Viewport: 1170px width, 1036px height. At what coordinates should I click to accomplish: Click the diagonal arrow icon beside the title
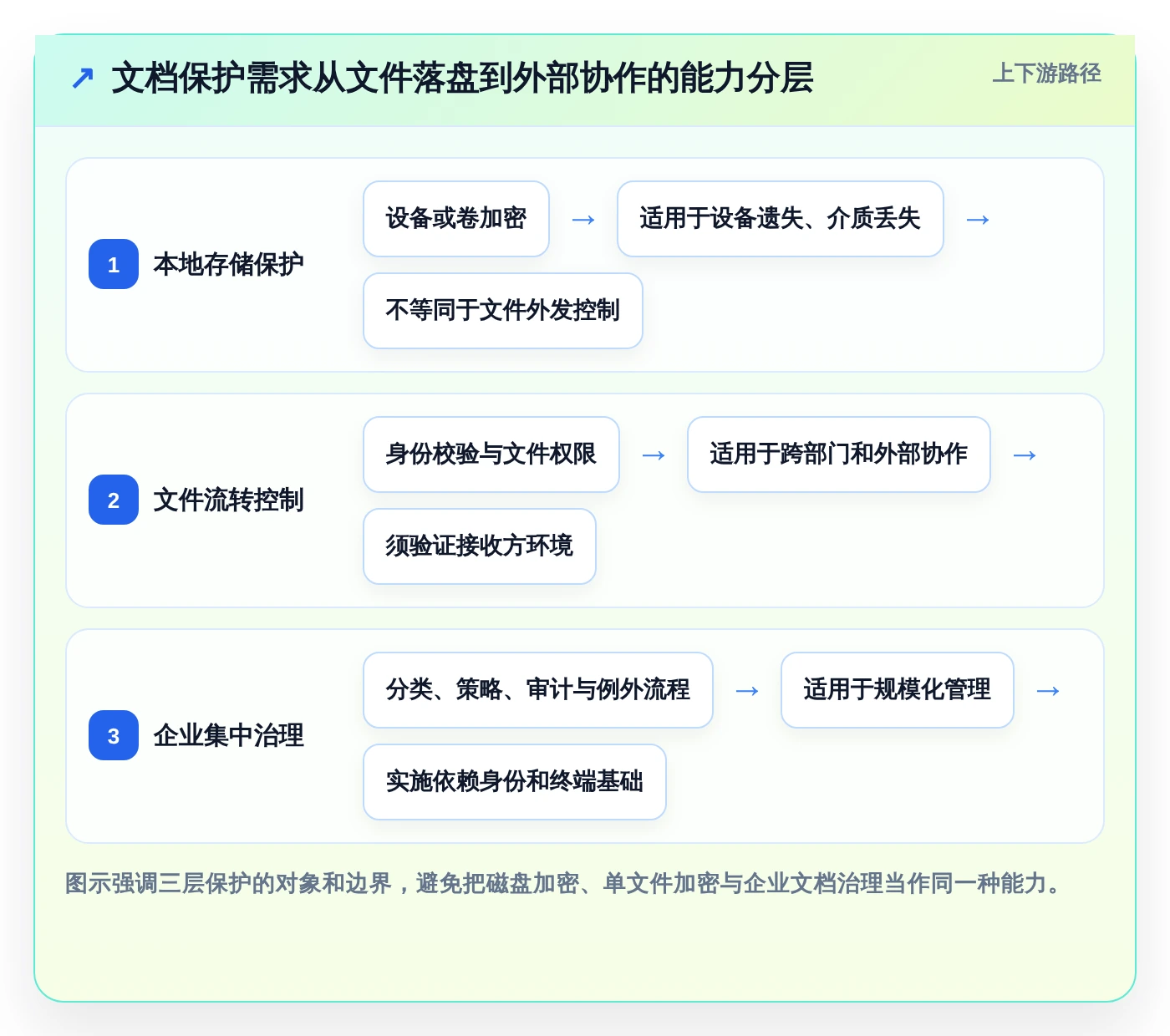pos(83,79)
